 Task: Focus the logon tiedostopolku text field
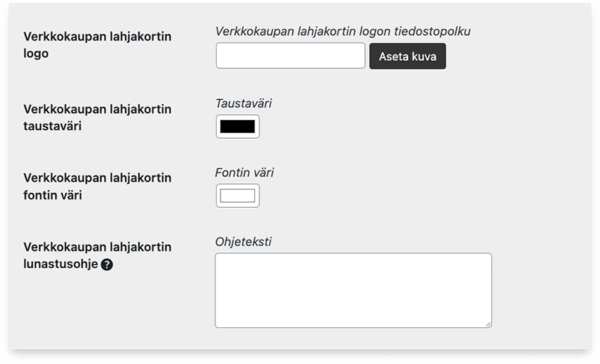[x=290, y=56]
